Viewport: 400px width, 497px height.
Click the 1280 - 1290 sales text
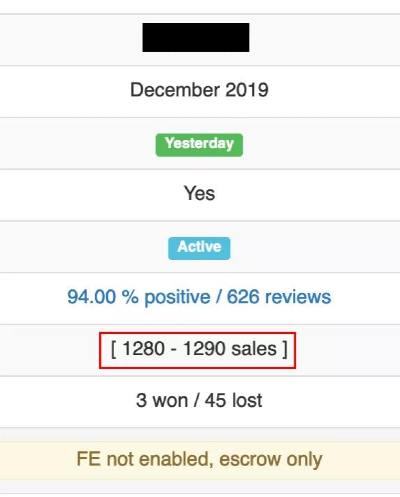199,349
